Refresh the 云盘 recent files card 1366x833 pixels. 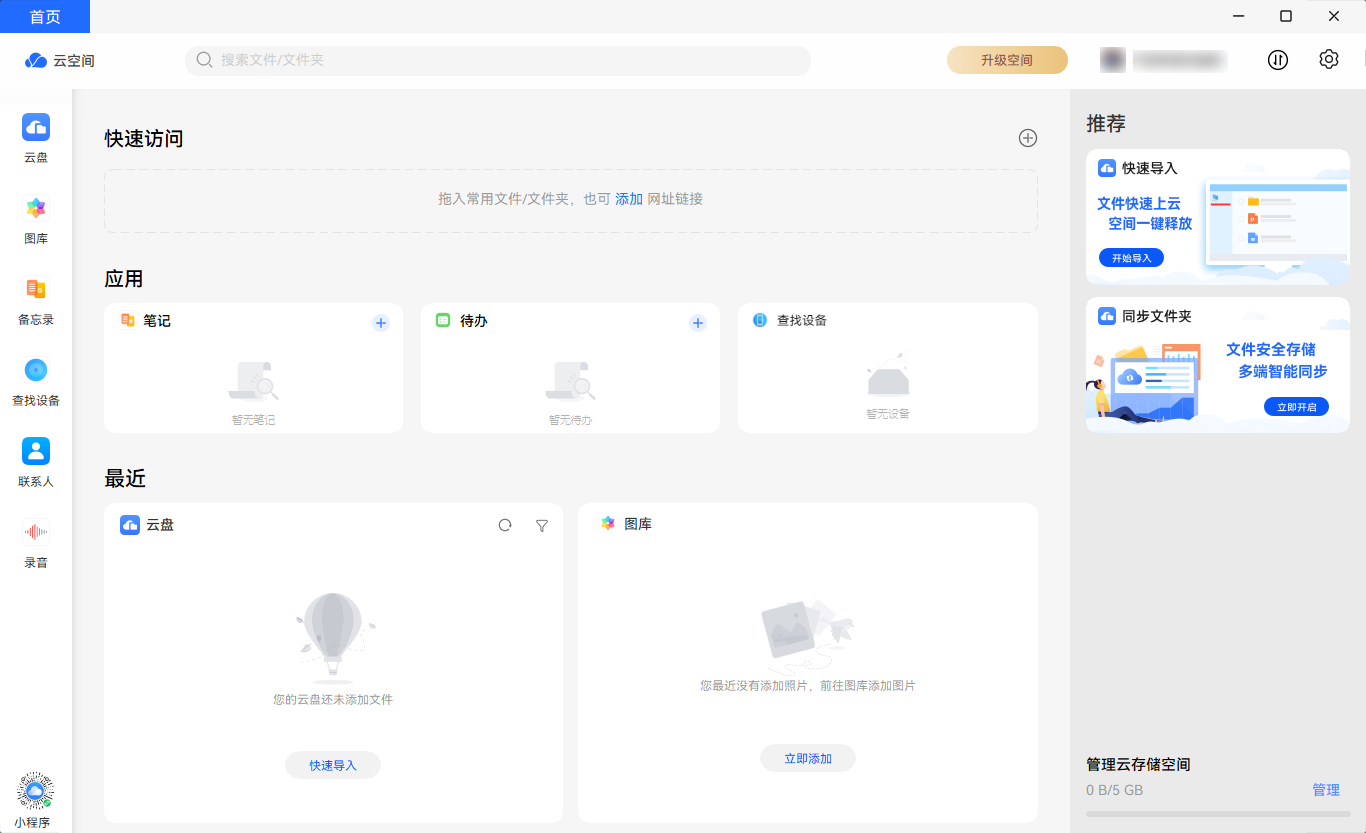pyautogui.click(x=505, y=525)
